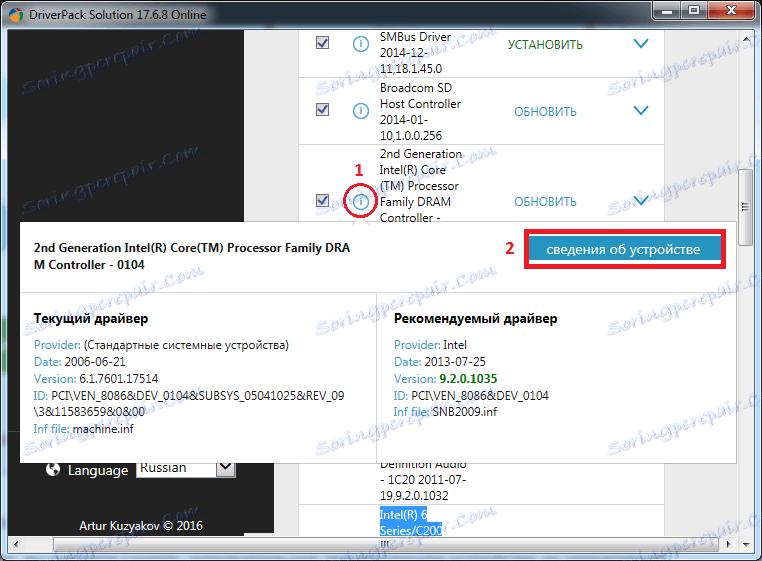Click the globe icon beside Language

[52, 470]
